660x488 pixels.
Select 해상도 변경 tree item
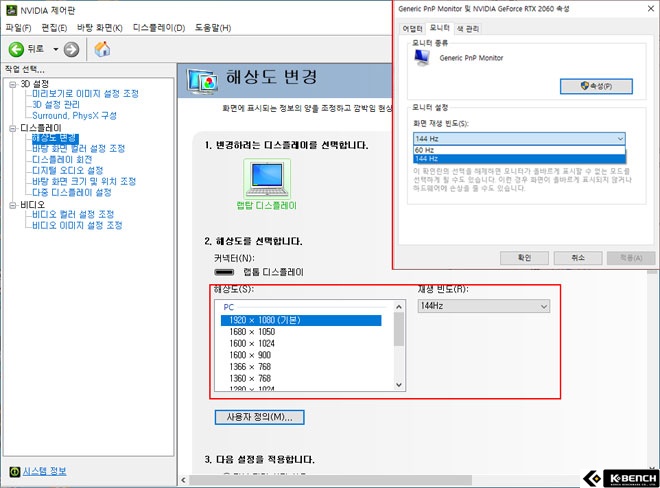(55, 138)
